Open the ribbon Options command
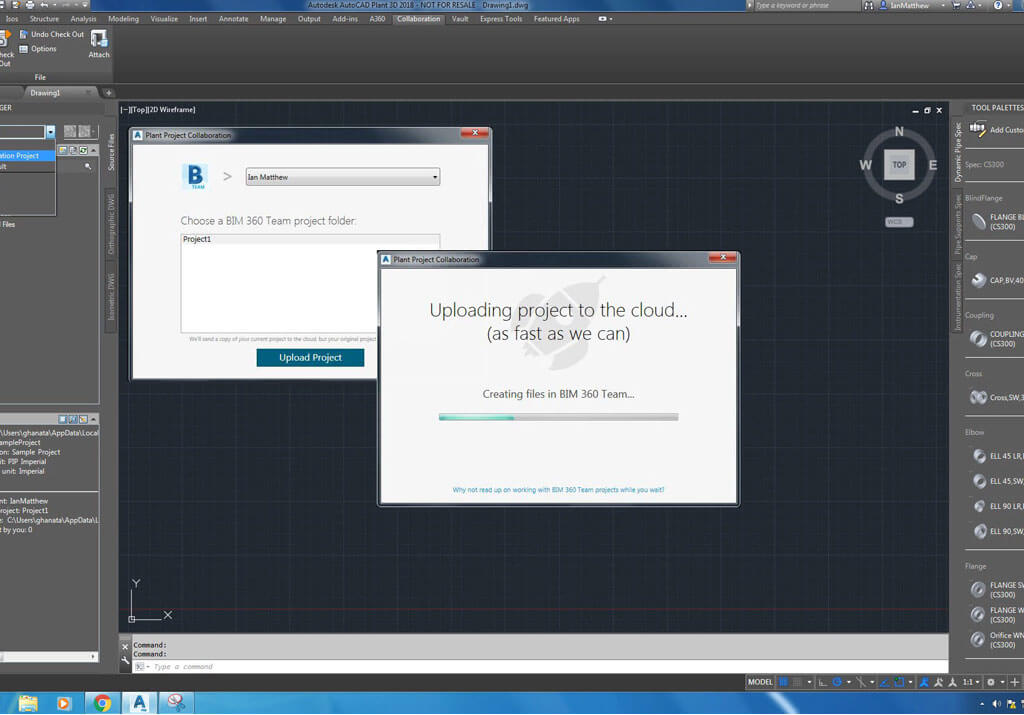Image resolution: width=1024 pixels, height=715 pixels. pyautogui.click(x=38, y=49)
